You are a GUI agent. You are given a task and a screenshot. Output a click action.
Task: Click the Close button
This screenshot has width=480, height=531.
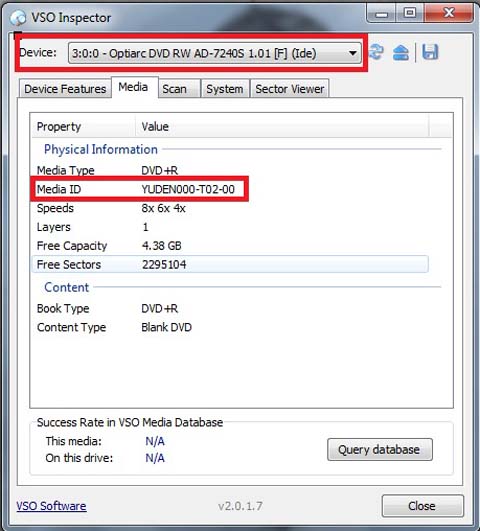tap(422, 506)
